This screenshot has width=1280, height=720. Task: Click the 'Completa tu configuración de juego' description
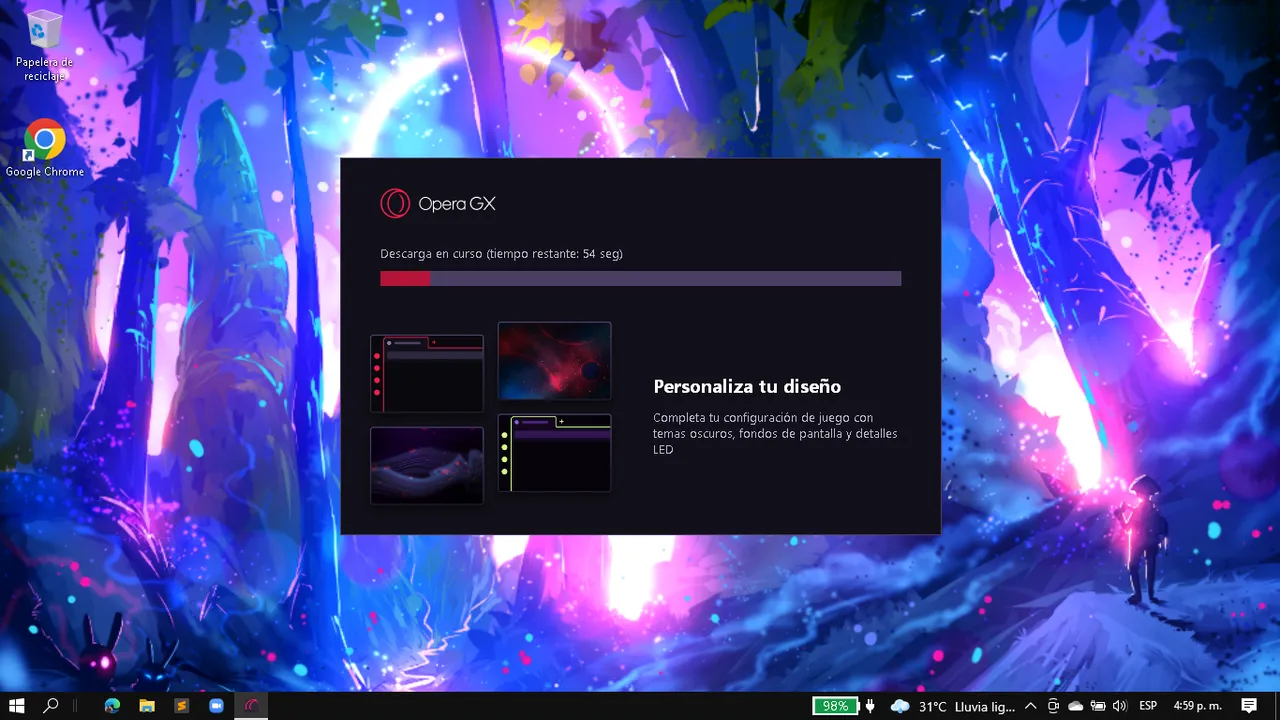click(x=775, y=434)
